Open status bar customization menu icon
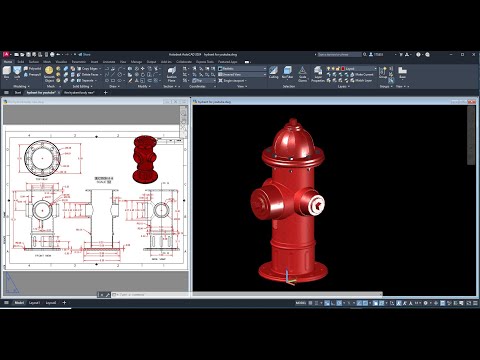 coord(475,303)
